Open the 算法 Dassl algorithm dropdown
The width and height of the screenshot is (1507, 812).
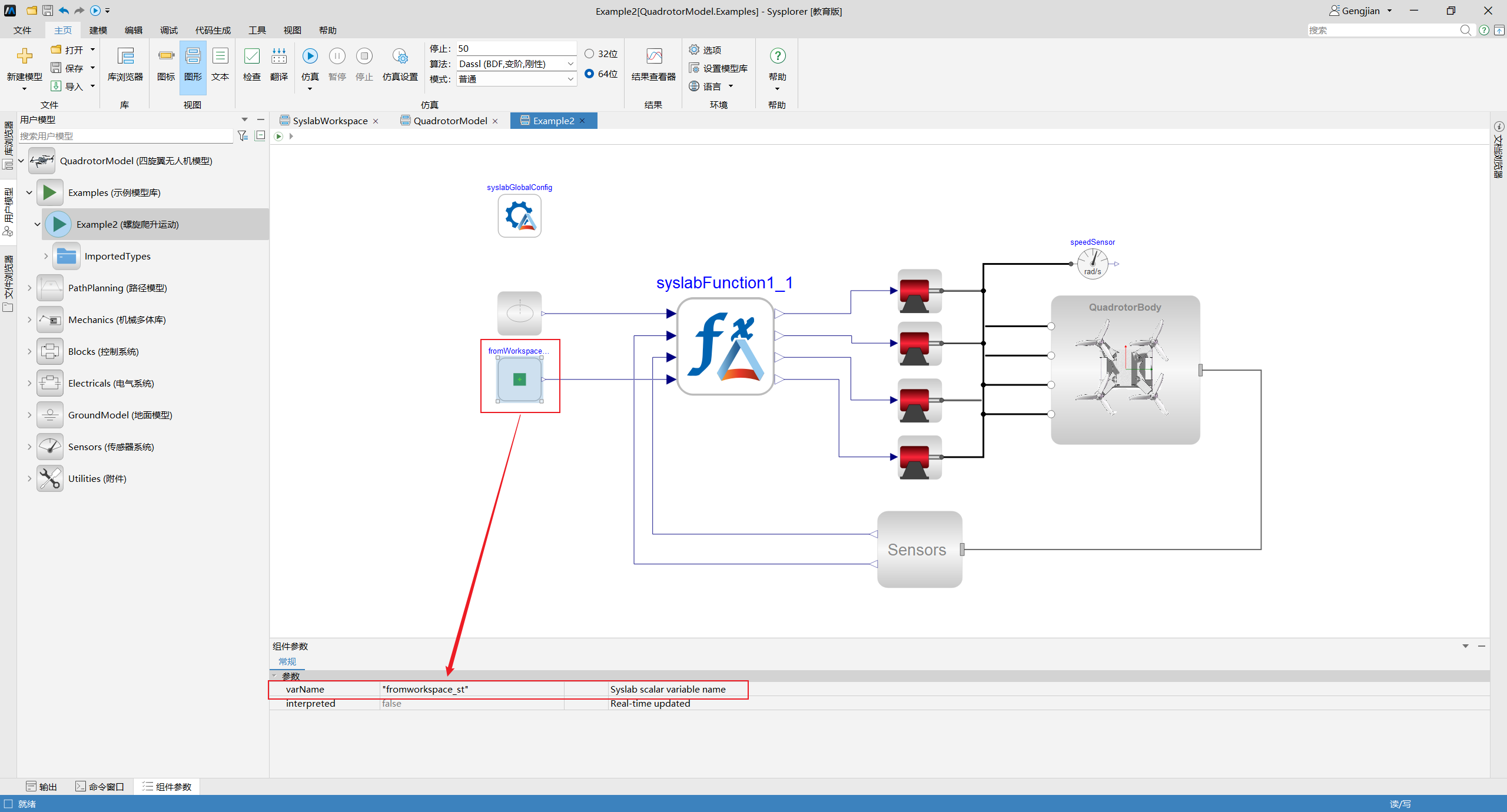click(516, 64)
